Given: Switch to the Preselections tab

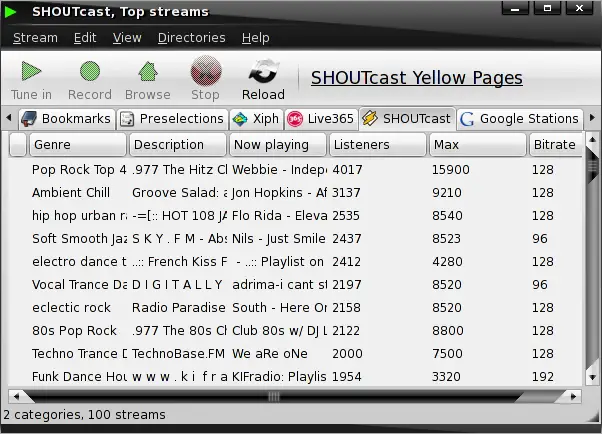Looking at the screenshot, I should pos(172,119).
